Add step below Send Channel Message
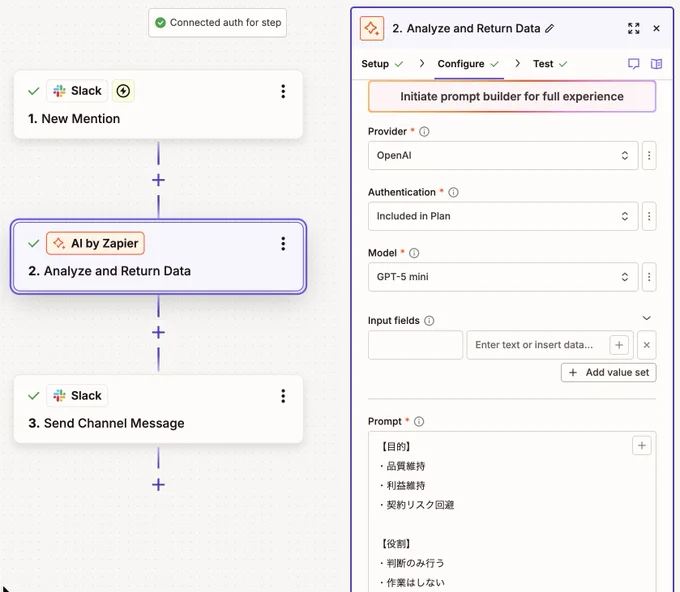Image resolution: width=680 pixels, height=592 pixels. [x=158, y=485]
